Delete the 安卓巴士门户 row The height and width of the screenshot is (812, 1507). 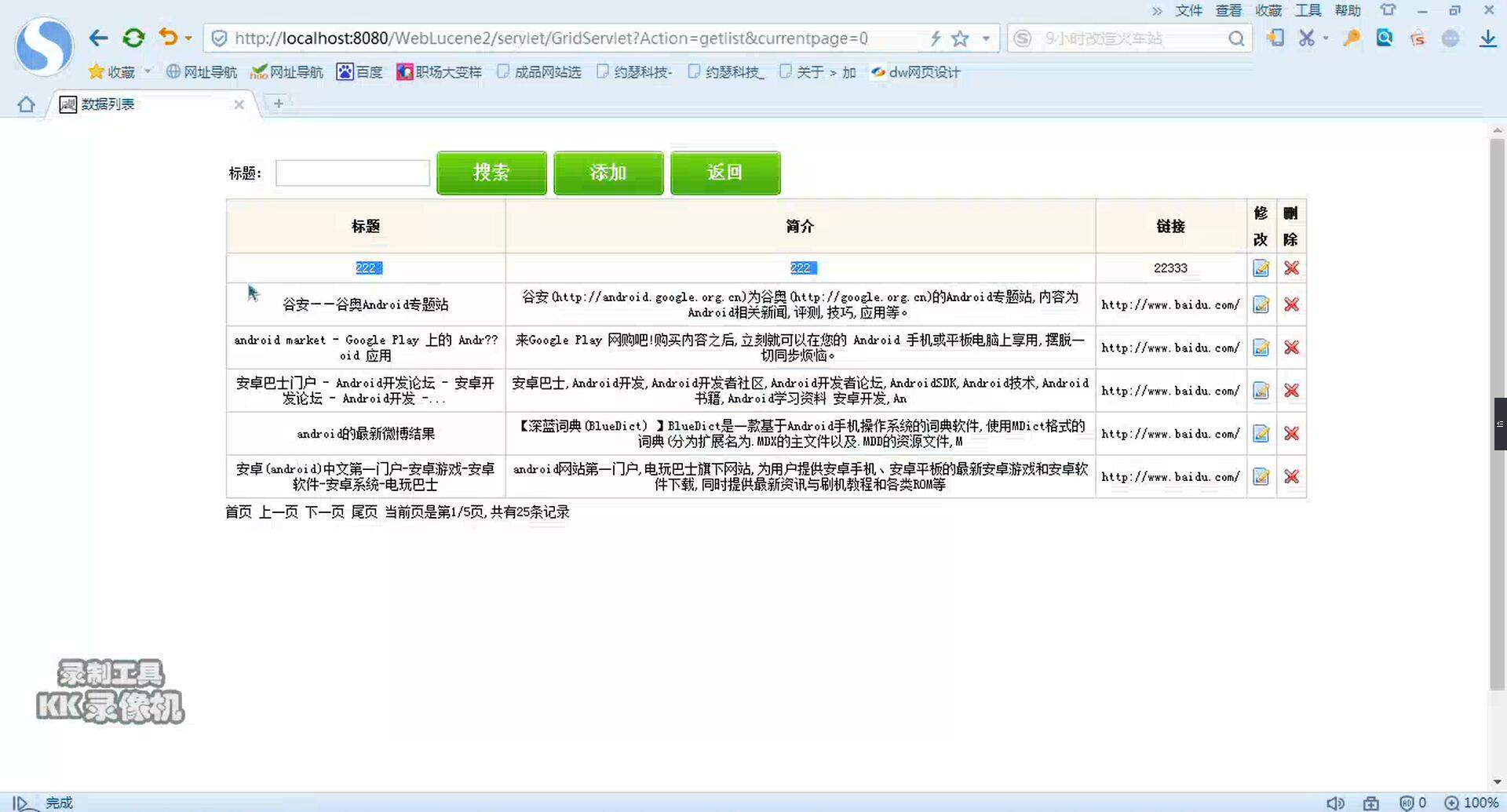pyautogui.click(x=1291, y=391)
